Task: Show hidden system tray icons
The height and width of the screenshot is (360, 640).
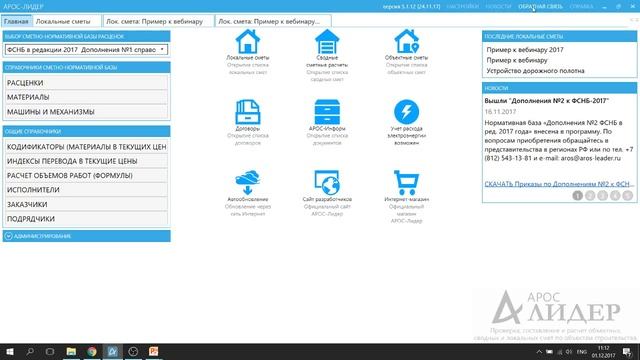Action: tap(539, 352)
